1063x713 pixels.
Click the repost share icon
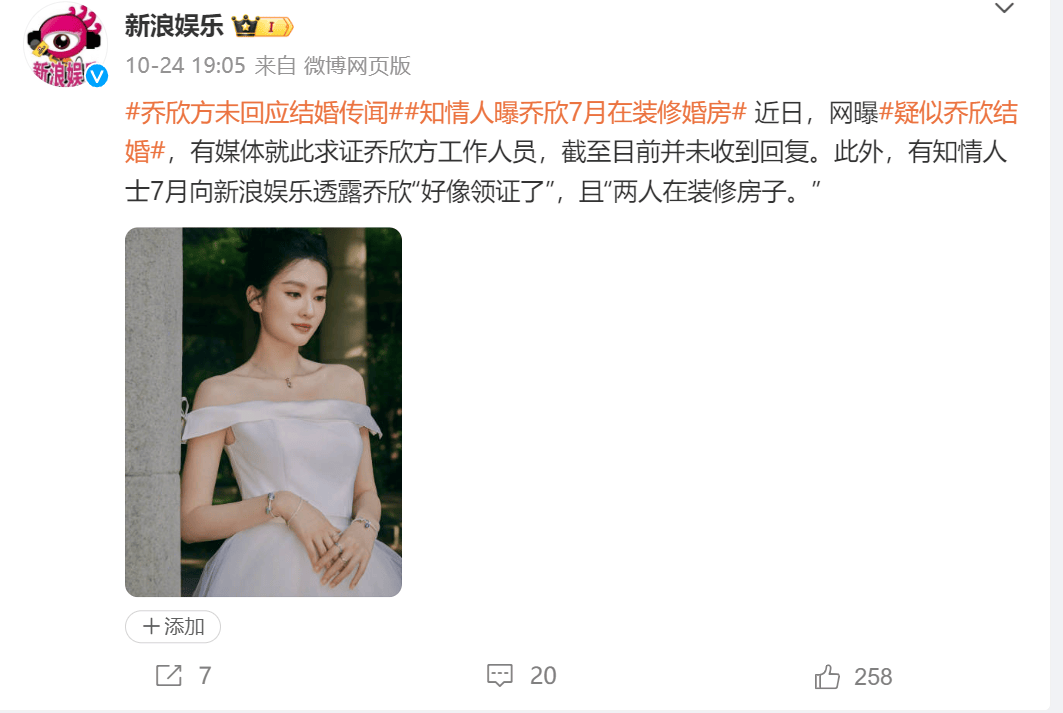[169, 676]
